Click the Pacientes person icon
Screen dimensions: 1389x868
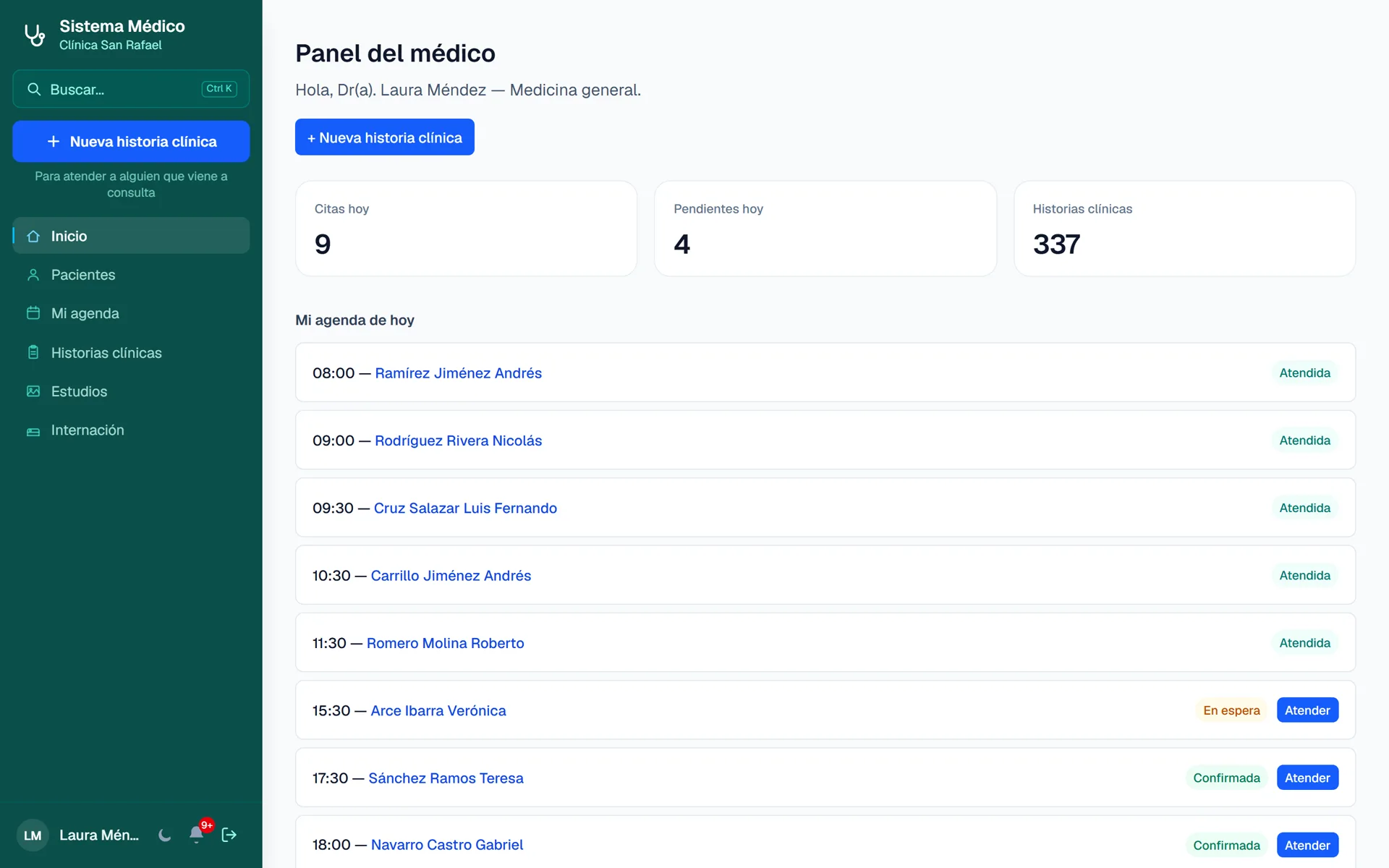[x=33, y=275]
